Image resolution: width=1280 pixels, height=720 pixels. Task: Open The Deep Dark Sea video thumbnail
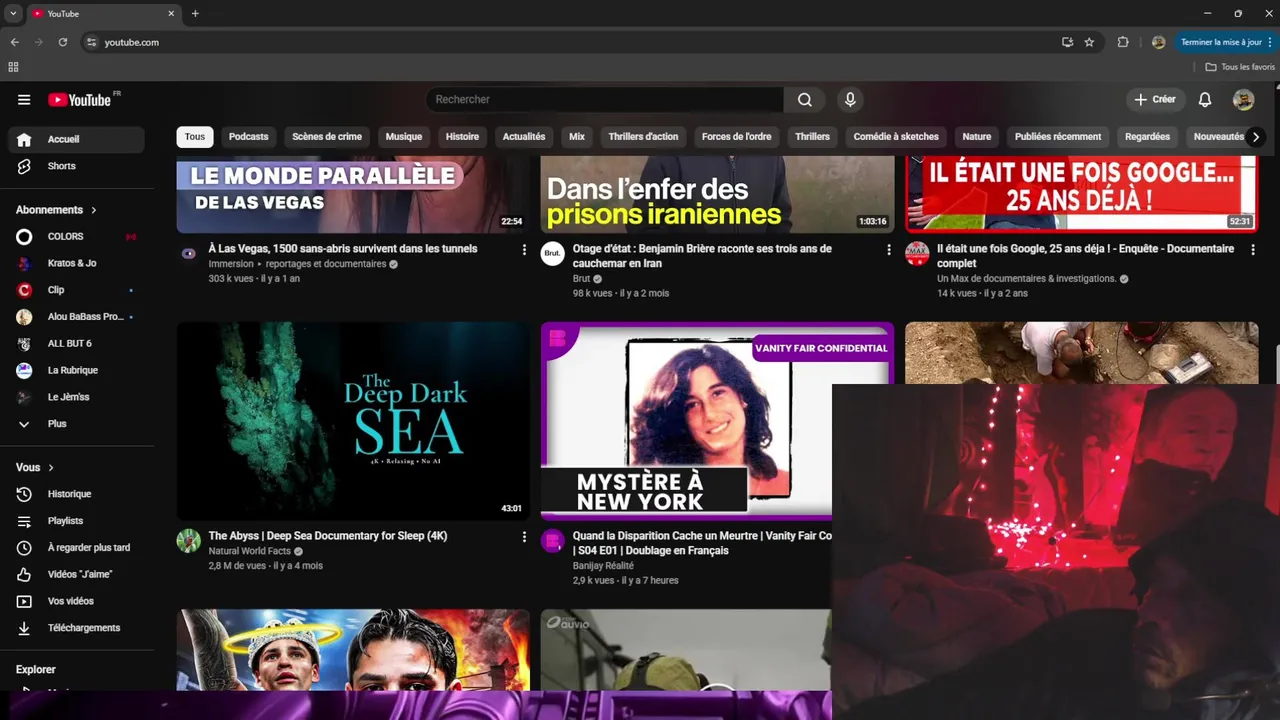coord(353,421)
